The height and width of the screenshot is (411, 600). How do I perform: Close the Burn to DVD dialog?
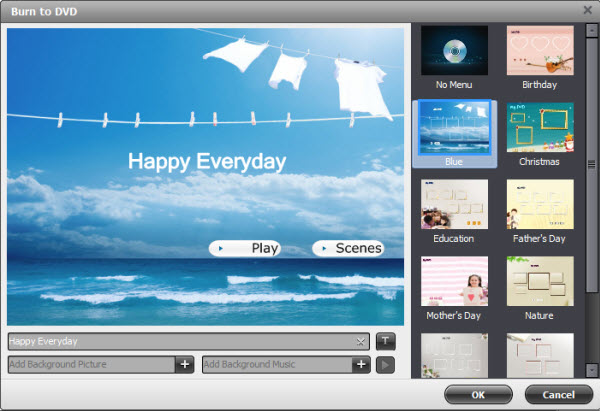(587, 10)
